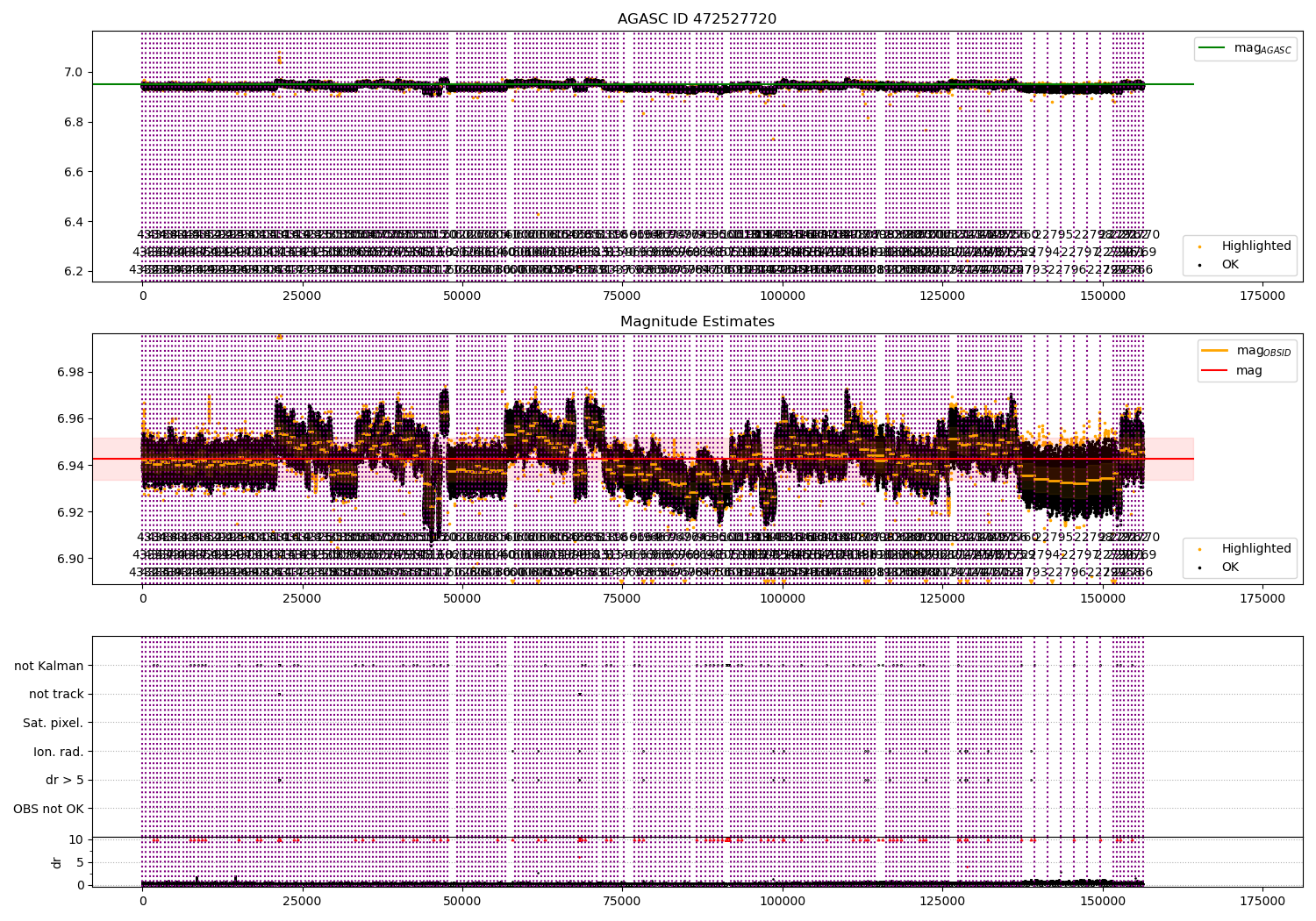This screenshot has width=1316, height=921.
Task: Click 'OK' in the top plot legend
Action: coord(1230,264)
